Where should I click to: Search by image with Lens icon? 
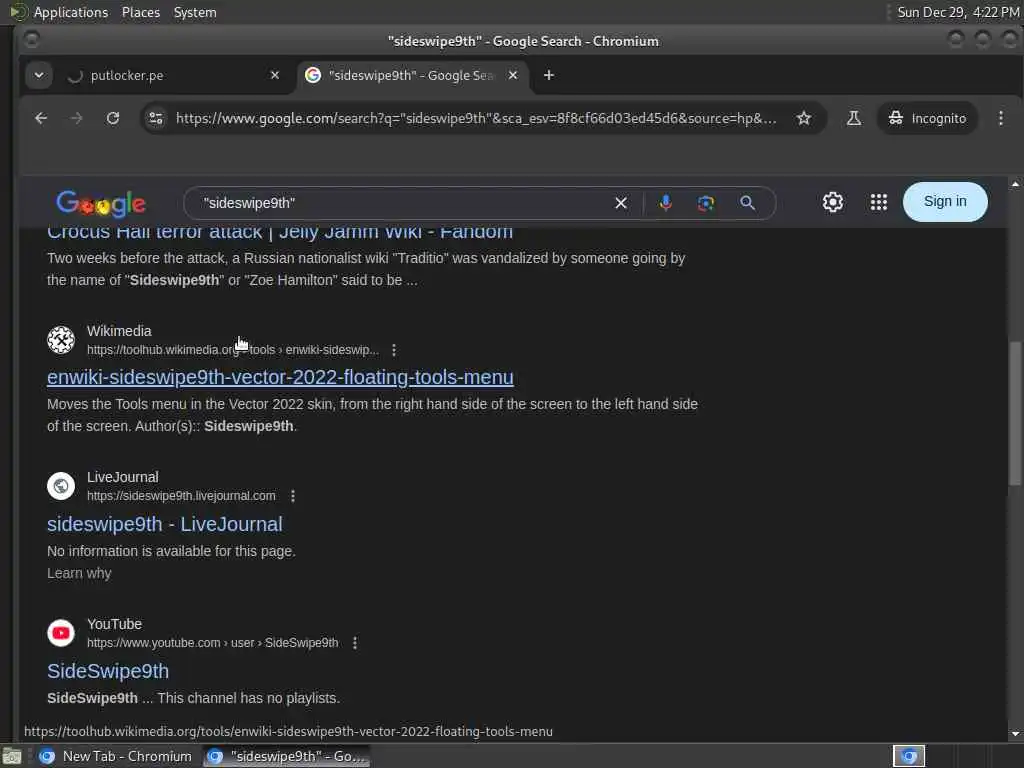[x=705, y=203]
